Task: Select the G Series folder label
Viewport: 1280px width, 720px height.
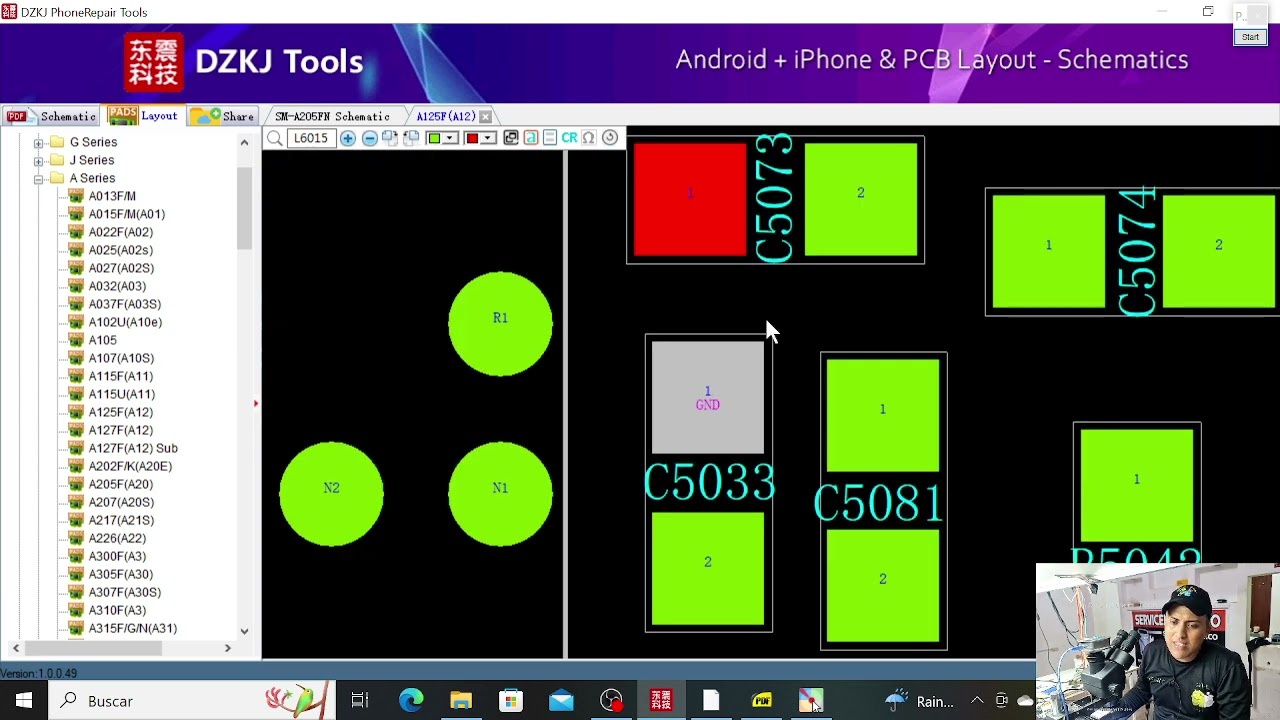Action: [93, 142]
